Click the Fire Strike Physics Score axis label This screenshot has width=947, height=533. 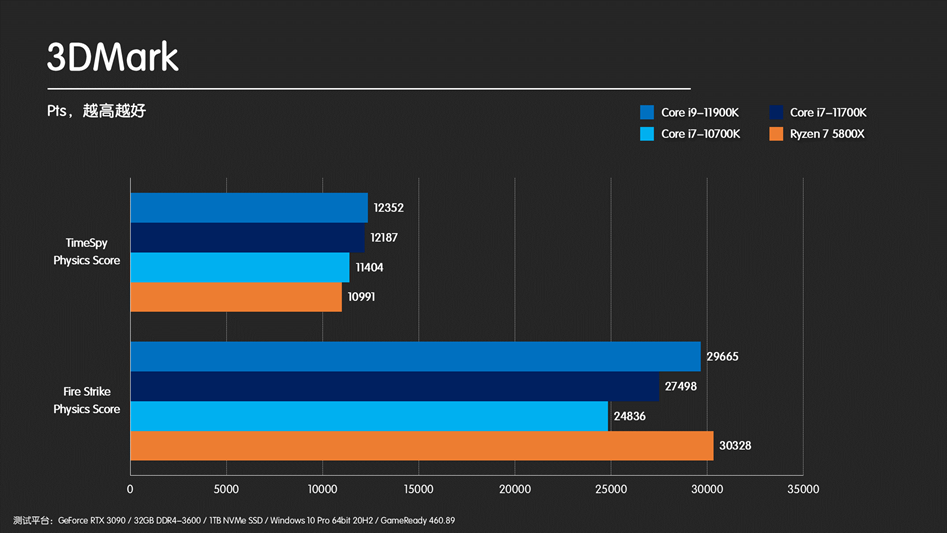[86, 400]
